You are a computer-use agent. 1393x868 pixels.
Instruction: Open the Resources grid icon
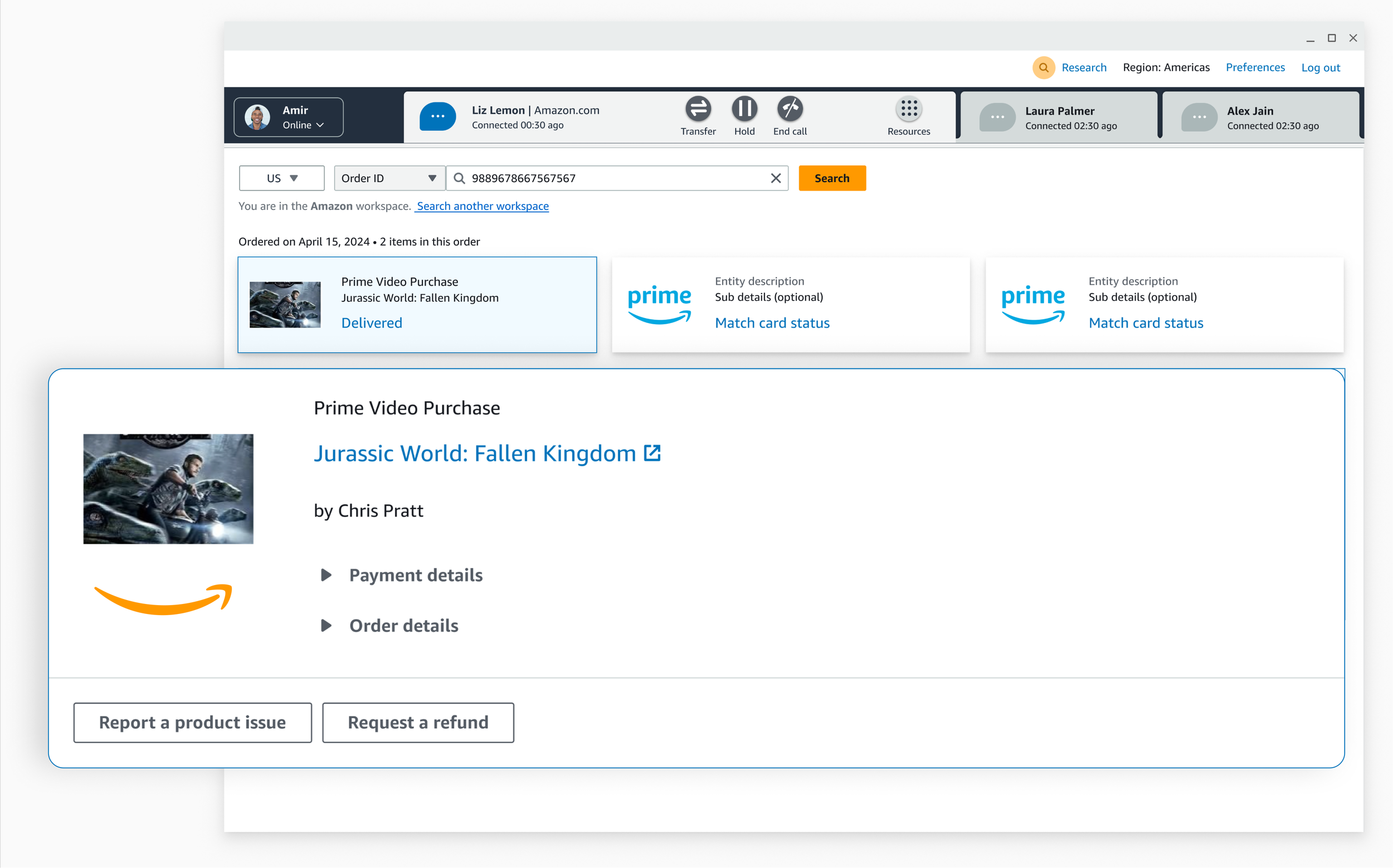908,109
